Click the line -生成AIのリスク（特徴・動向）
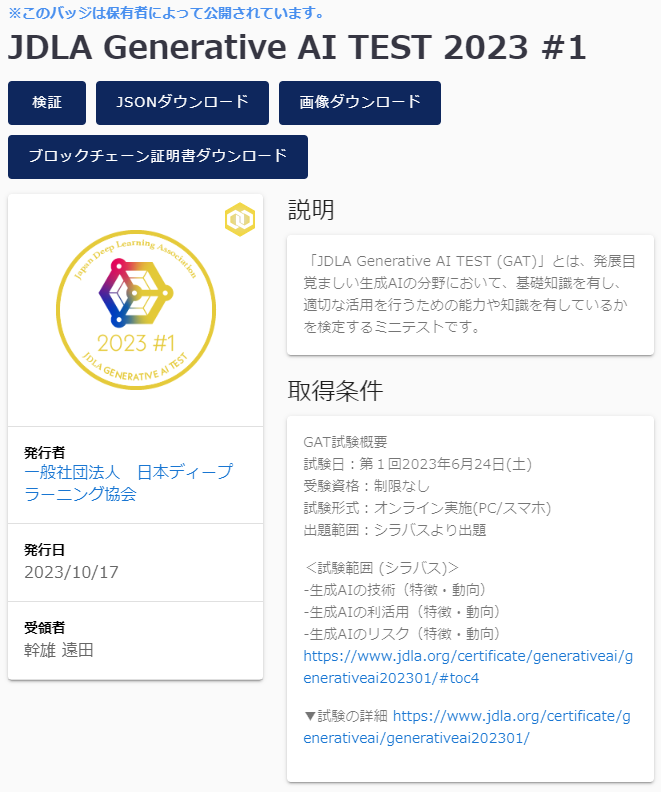This screenshot has height=792, width=661. click(x=401, y=634)
